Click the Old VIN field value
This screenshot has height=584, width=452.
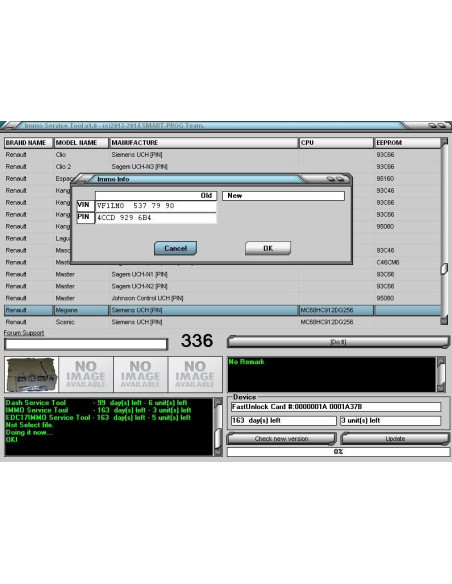pyautogui.click(x=156, y=206)
